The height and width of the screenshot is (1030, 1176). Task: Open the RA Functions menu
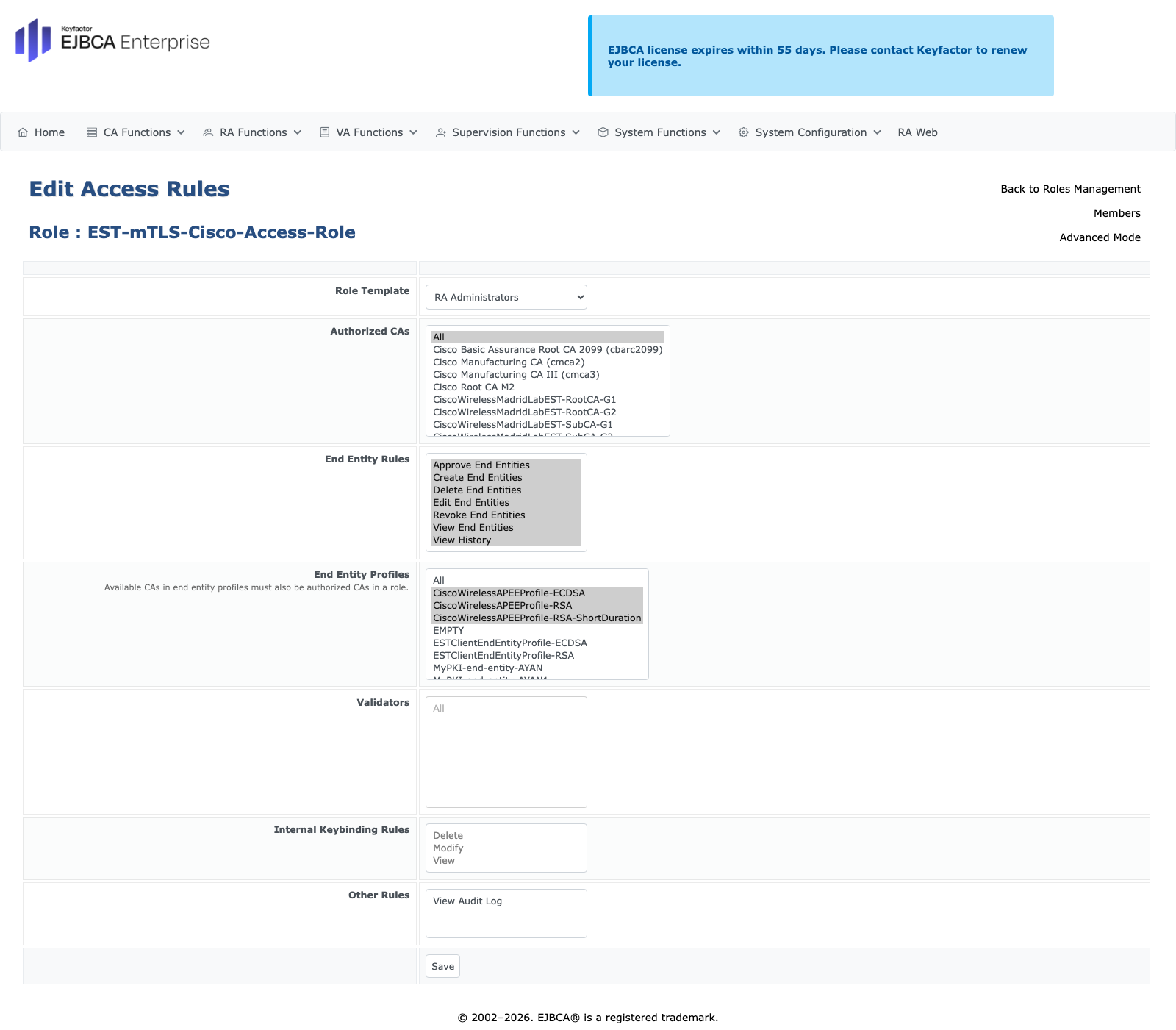(x=252, y=132)
